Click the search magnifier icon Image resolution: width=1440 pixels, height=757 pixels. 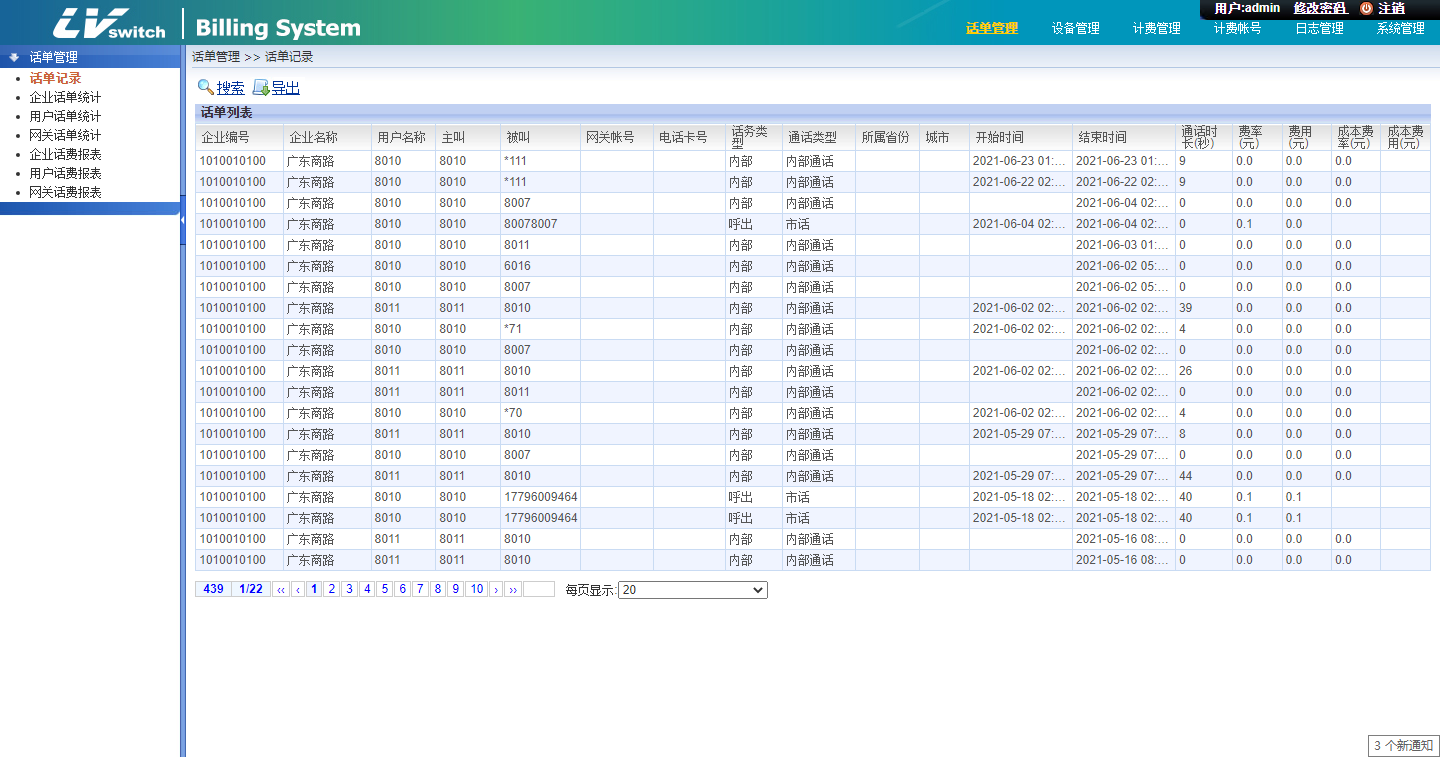point(205,87)
